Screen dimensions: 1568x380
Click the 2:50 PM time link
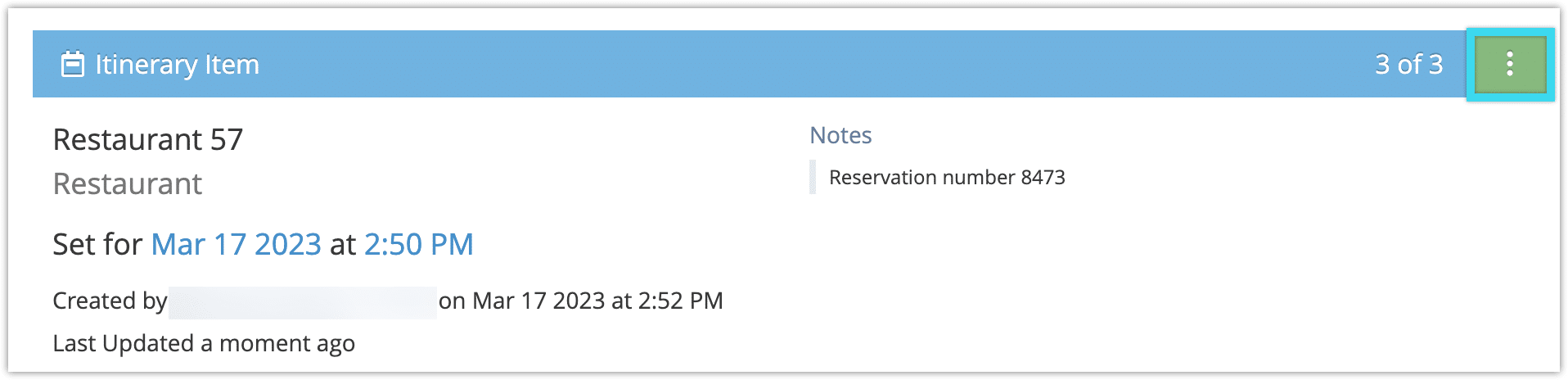[418, 244]
